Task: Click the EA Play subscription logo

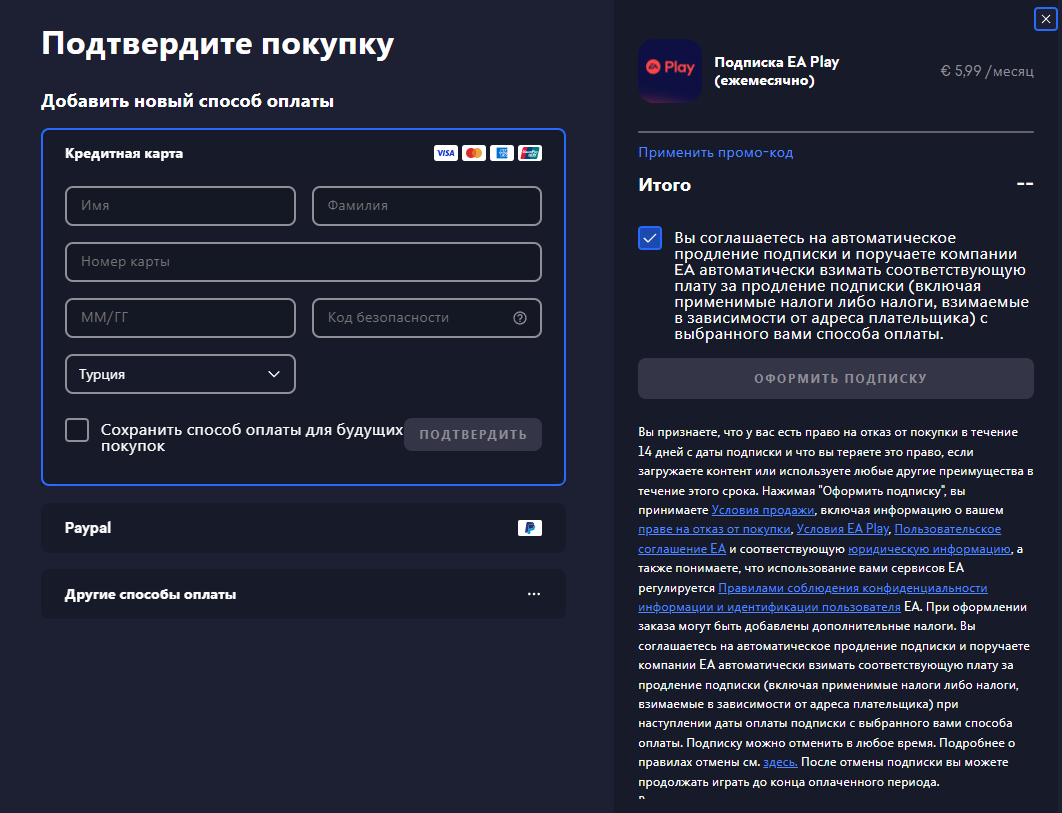Action: 670,71
